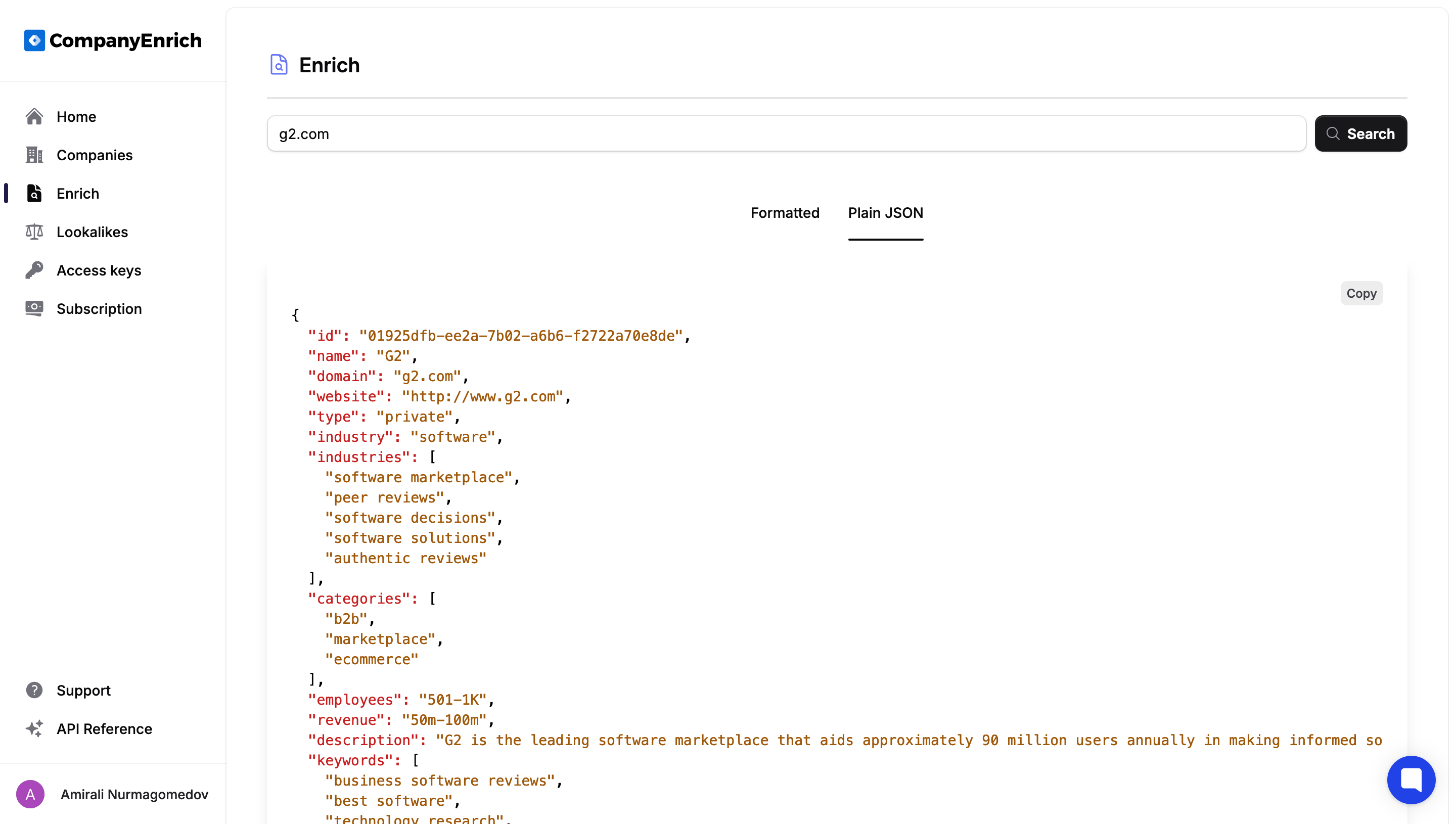
Task: Open the Support link
Action: point(84,691)
